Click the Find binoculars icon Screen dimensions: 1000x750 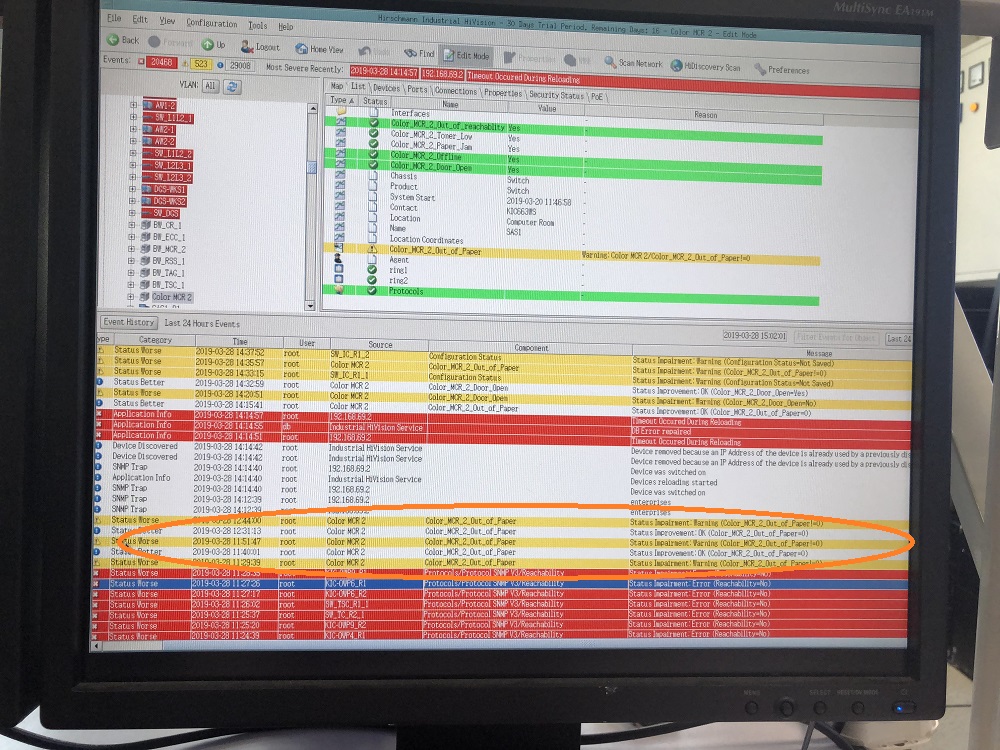click(411, 53)
